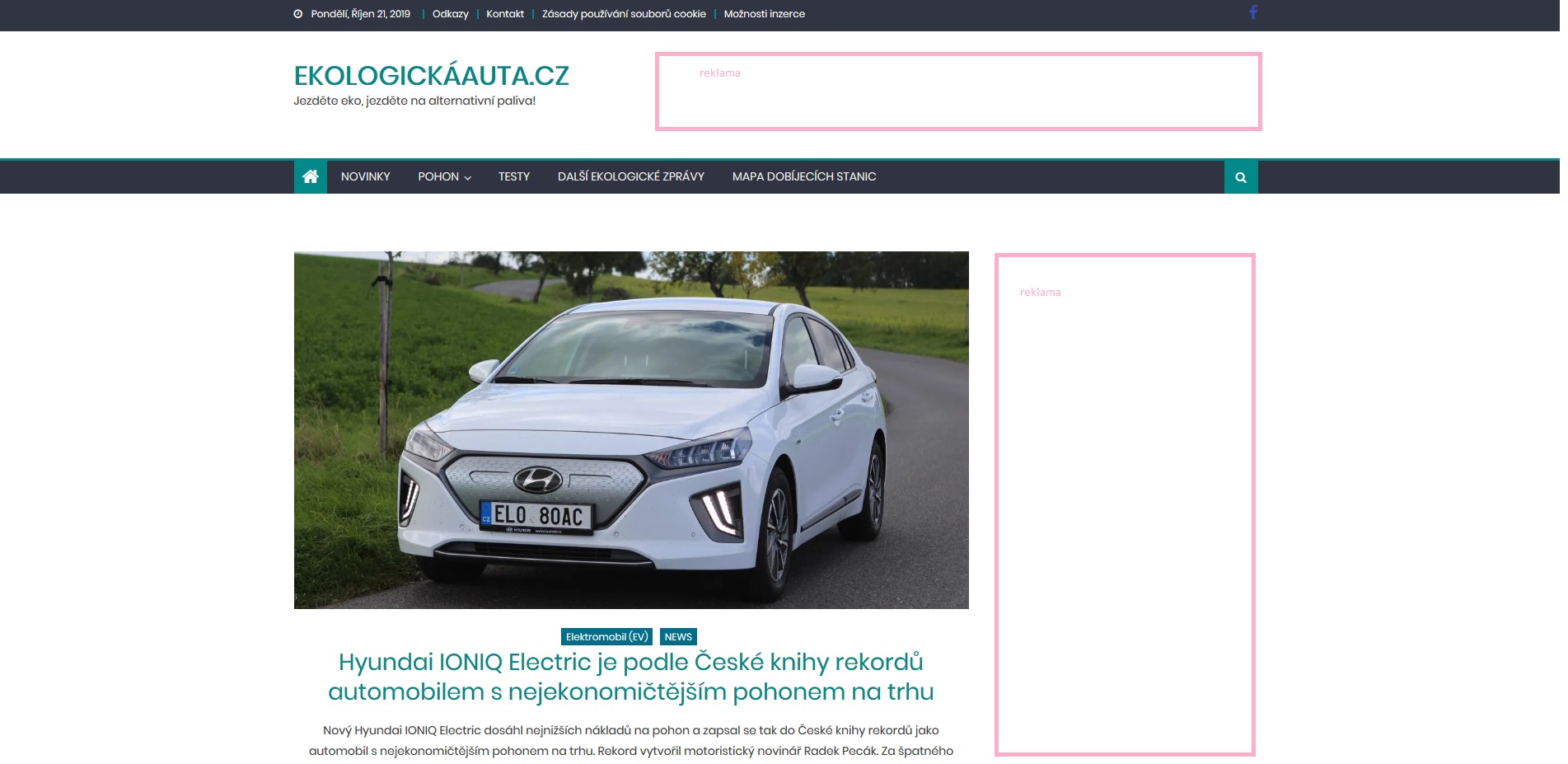Open the Kontakt link
Viewport: 1568px width, 764px height.
click(x=505, y=14)
